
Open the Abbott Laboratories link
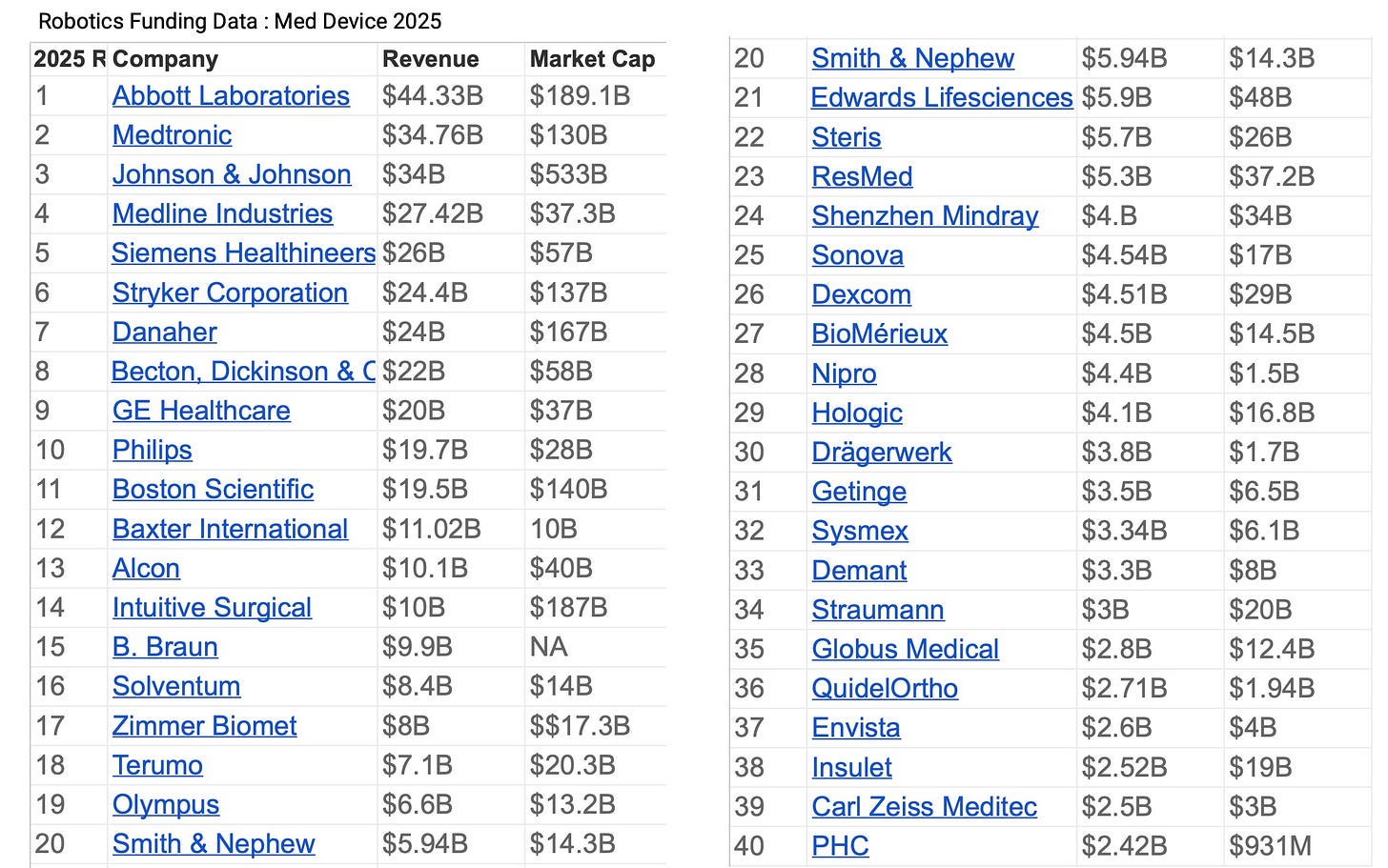[231, 96]
